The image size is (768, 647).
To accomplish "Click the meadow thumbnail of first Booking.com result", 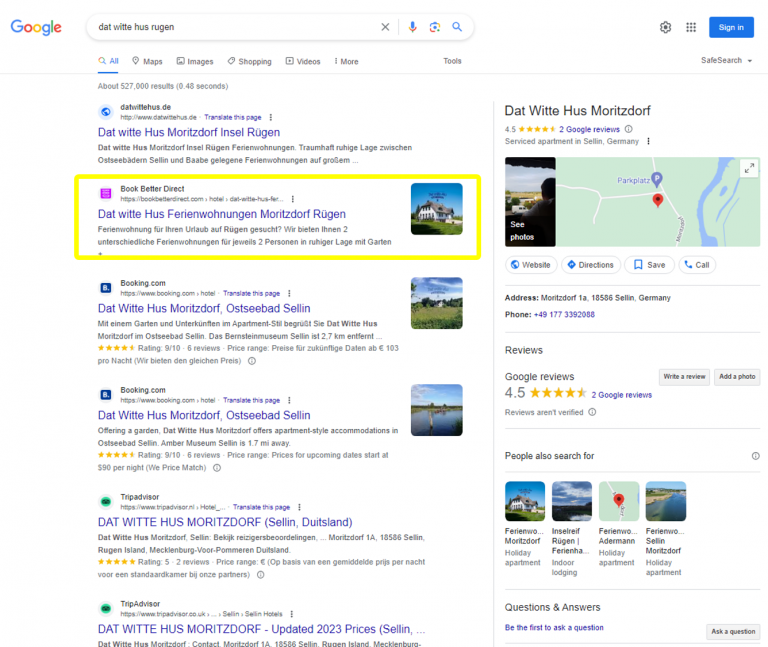I will click(436, 303).
